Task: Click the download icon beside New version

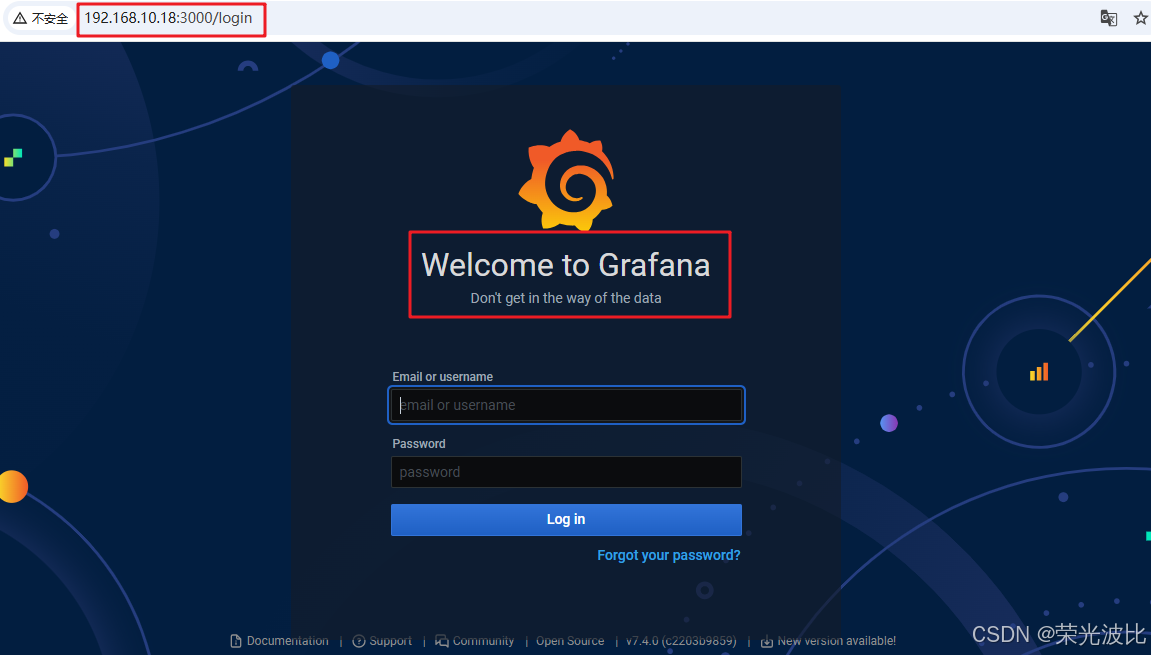Action: point(766,641)
